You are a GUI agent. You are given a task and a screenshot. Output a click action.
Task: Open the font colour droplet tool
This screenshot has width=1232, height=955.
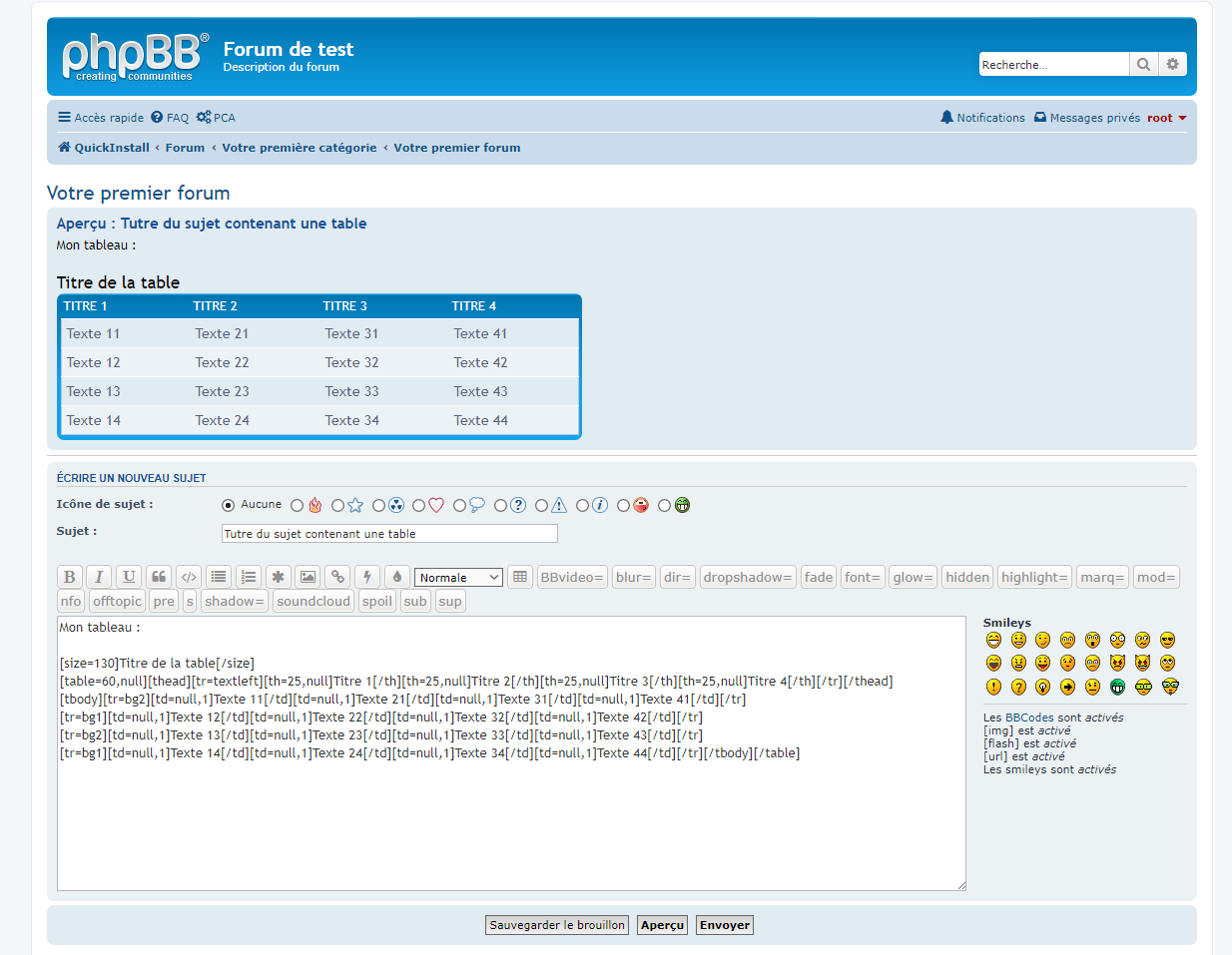tap(397, 577)
